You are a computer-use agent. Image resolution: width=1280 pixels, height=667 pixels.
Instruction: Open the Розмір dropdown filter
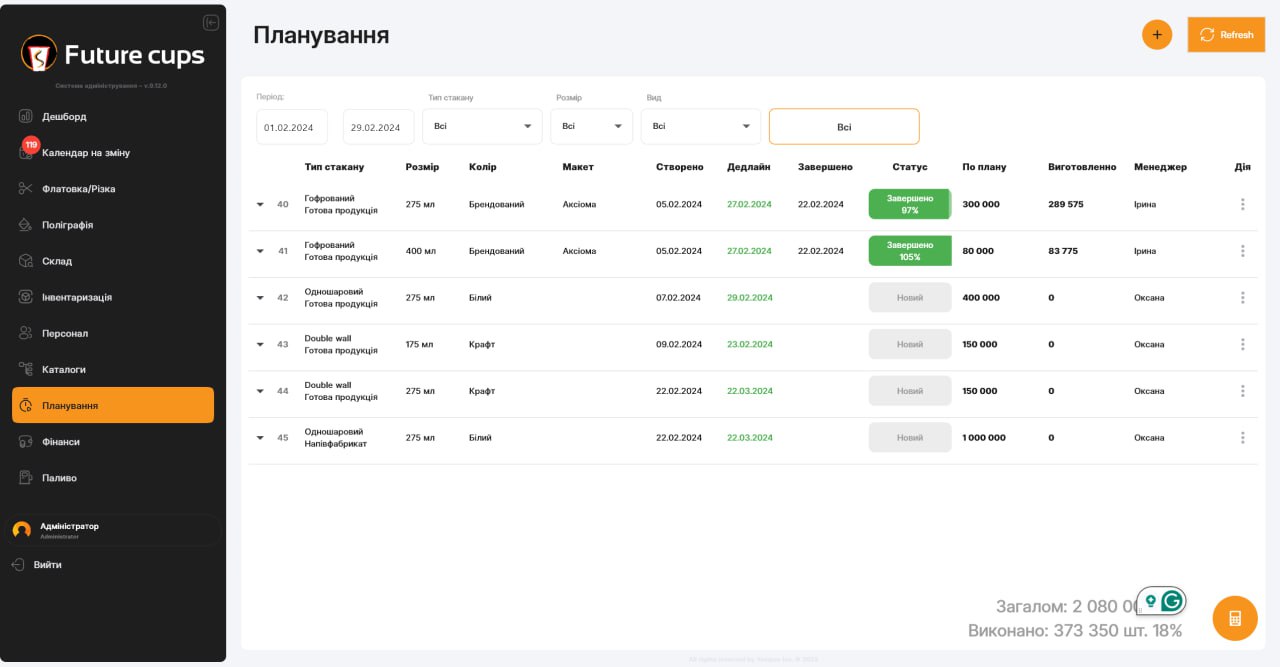click(x=591, y=126)
